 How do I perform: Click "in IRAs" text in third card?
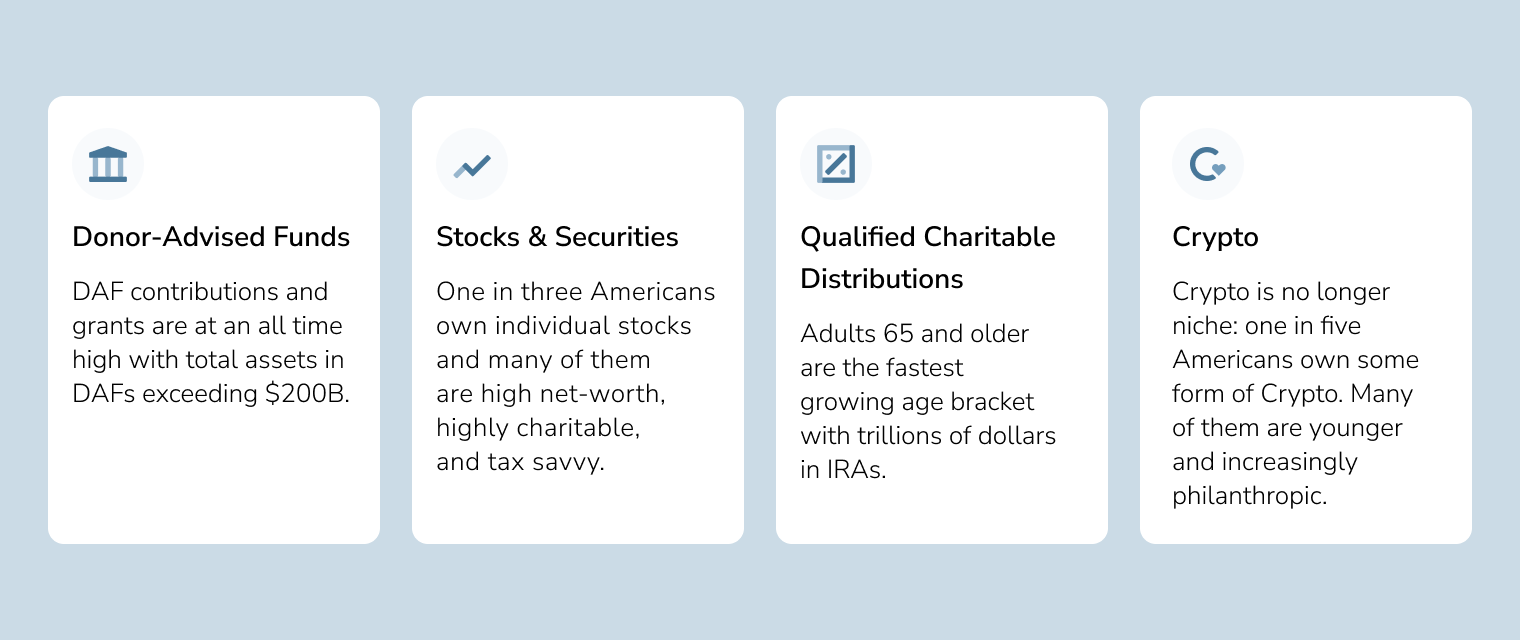click(x=843, y=469)
